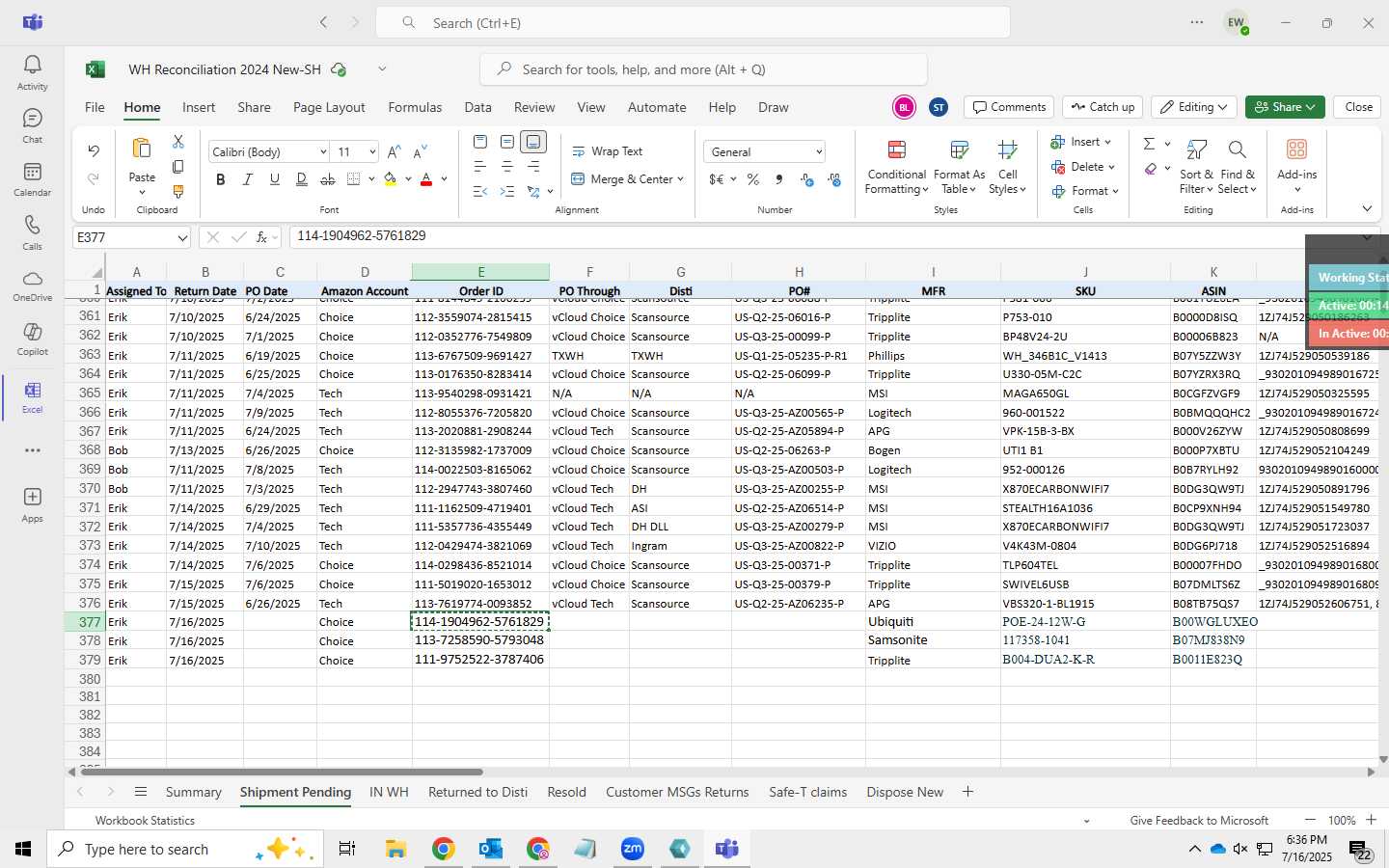Viewport: 1389px width, 868px height.
Task: Open OneDrive in Teams sidebar
Action: click(32, 285)
